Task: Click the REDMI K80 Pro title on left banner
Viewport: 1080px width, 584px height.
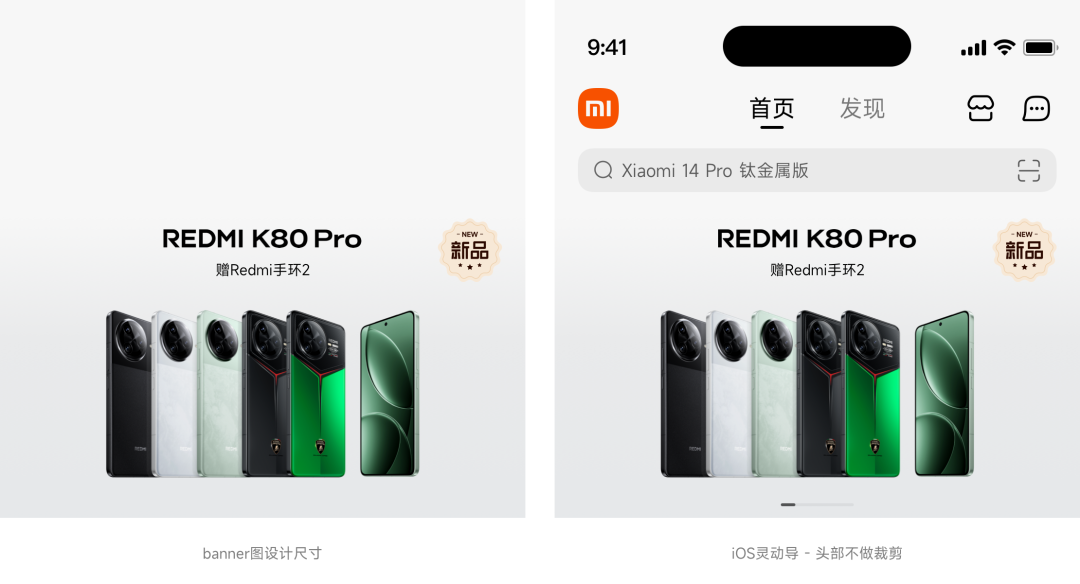Action: pyautogui.click(x=262, y=239)
